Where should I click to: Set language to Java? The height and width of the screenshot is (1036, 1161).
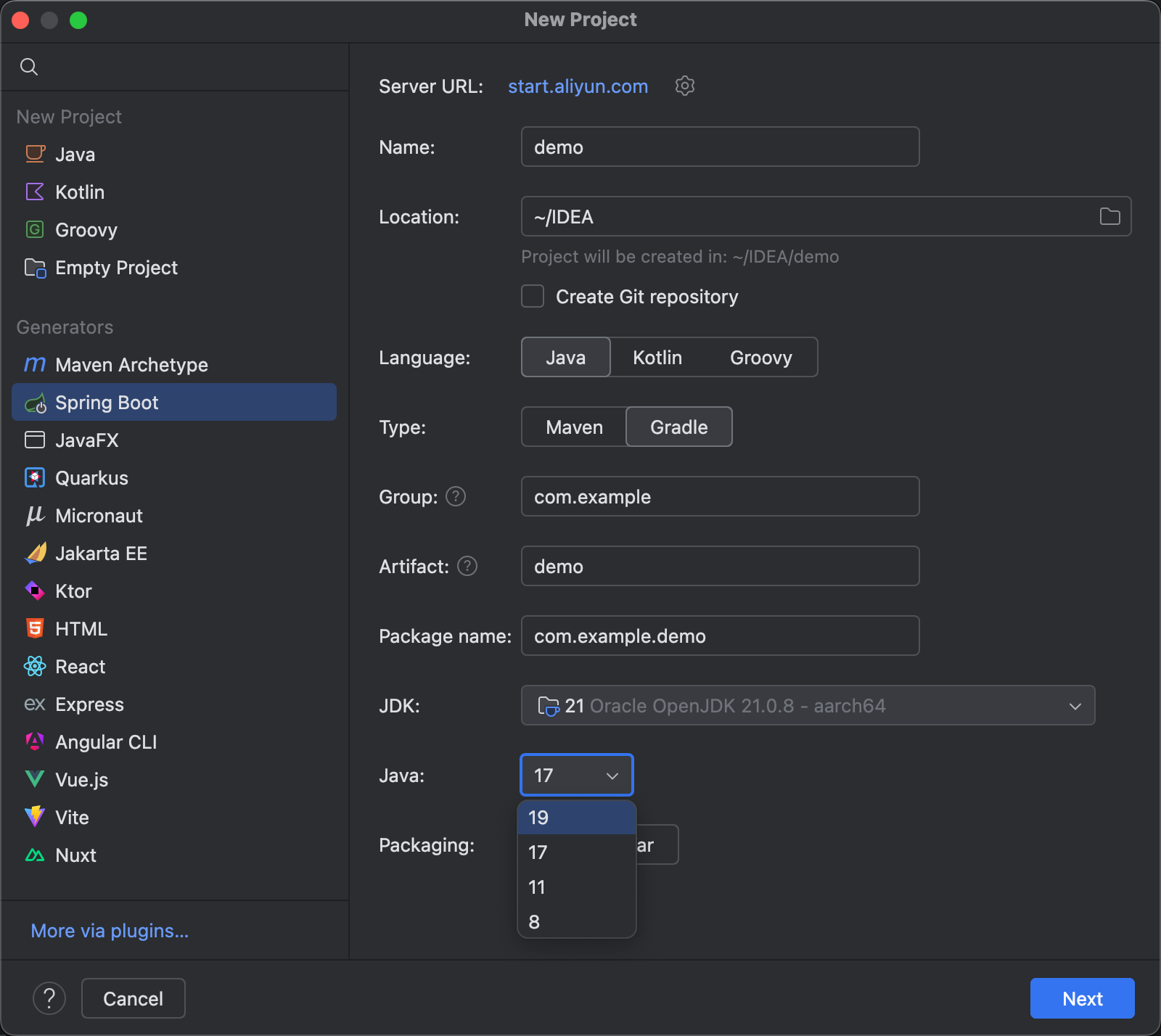566,357
